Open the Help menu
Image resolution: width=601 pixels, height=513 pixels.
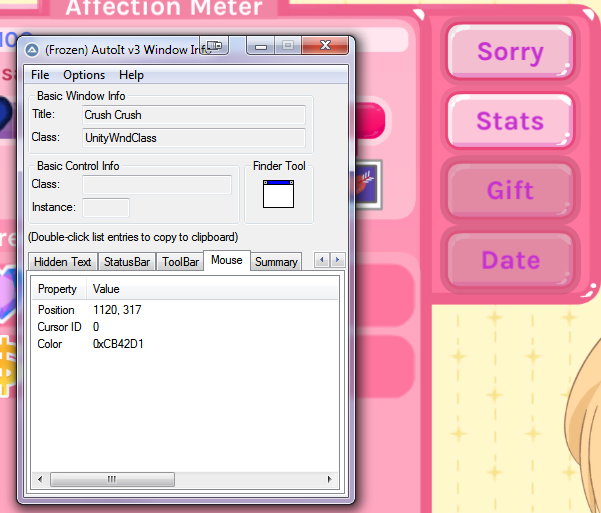coord(131,75)
